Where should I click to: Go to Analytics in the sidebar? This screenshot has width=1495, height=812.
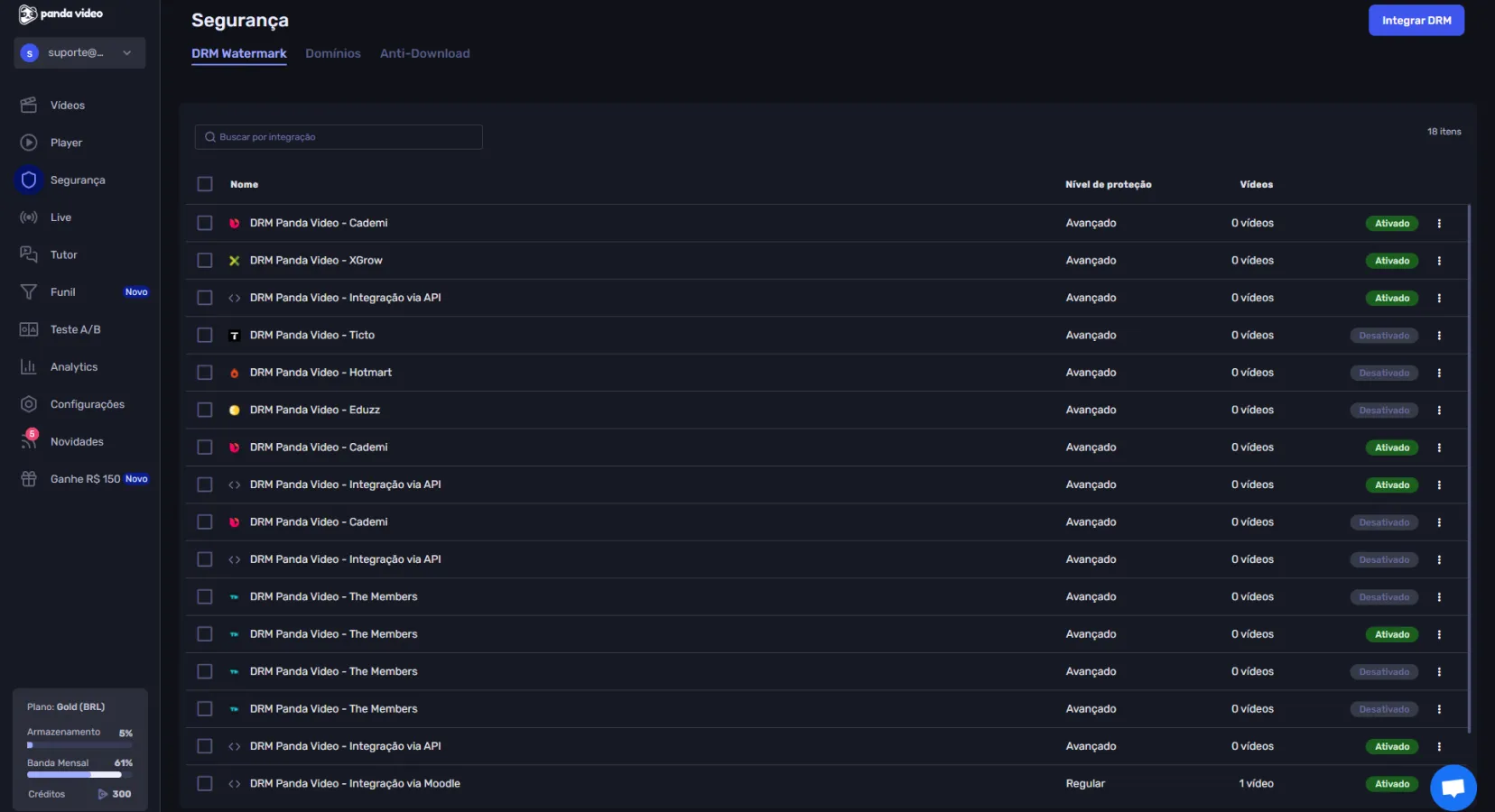click(x=74, y=367)
